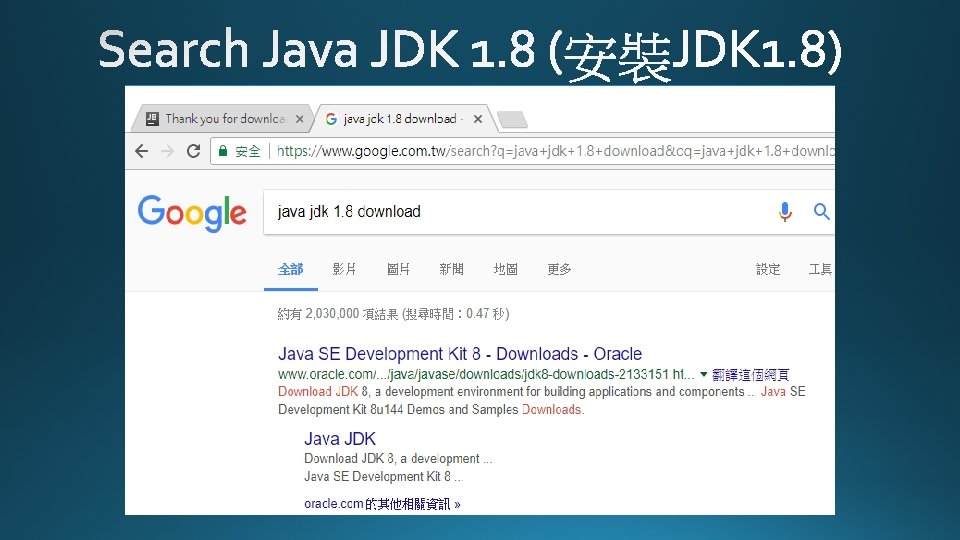Click the blue magnifier search icon
The width and height of the screenshot is (960, 540).
(822, 212)
